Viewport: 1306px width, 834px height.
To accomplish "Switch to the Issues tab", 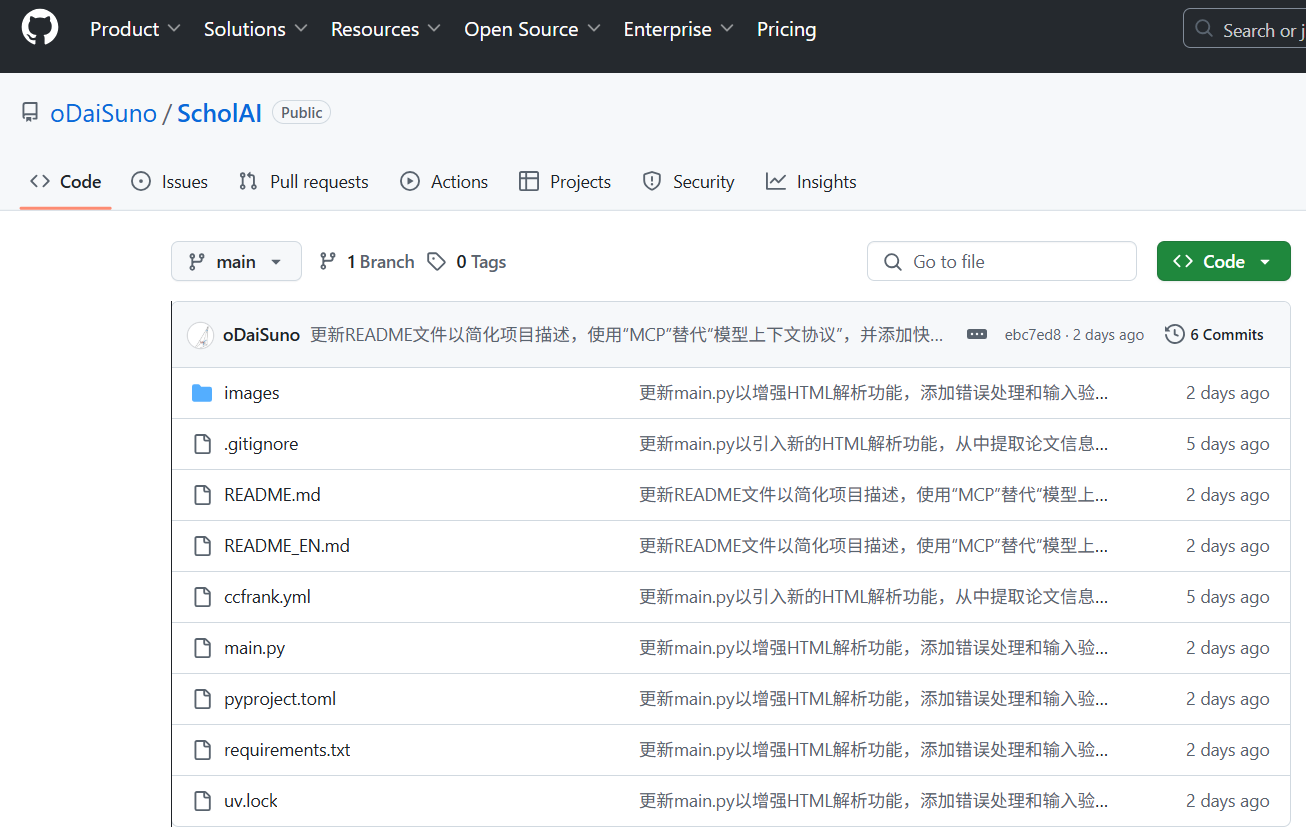I will tap(170, 182).
